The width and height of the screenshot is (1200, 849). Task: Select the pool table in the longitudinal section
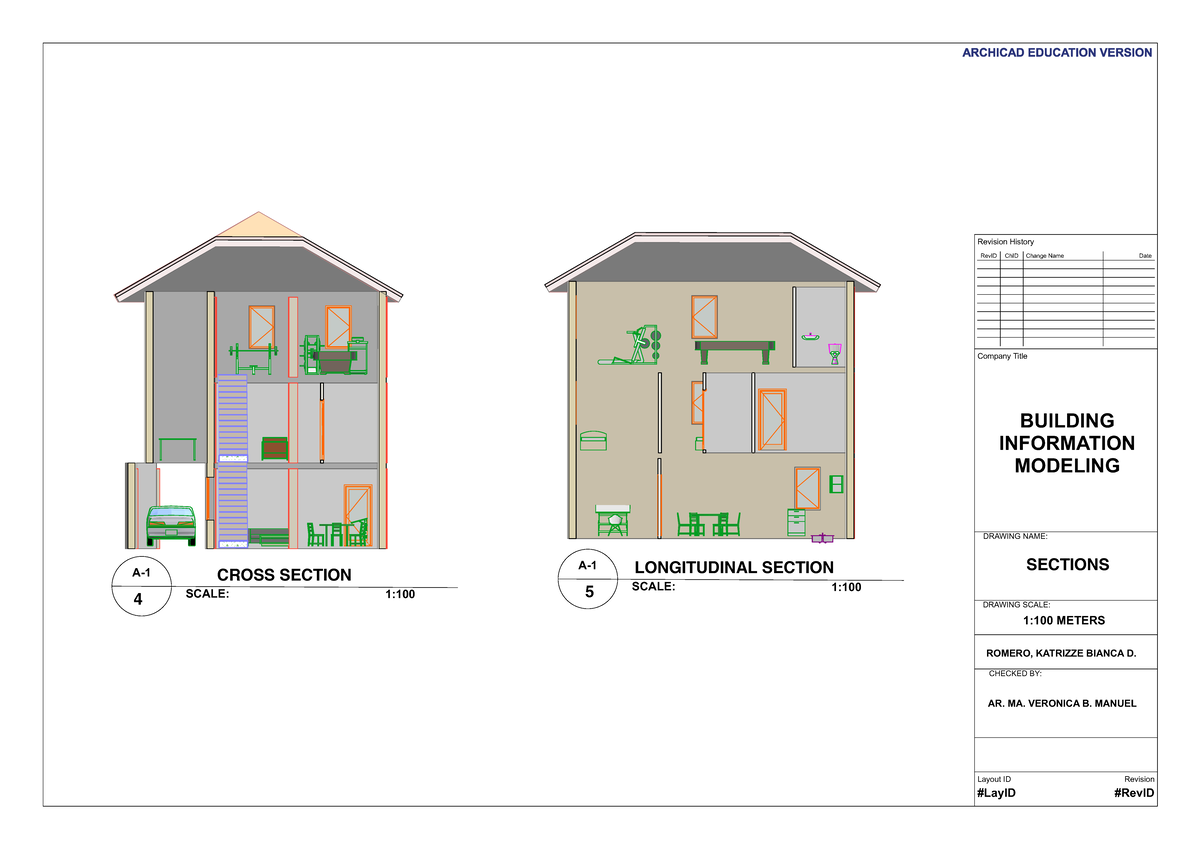coord(735,351)
